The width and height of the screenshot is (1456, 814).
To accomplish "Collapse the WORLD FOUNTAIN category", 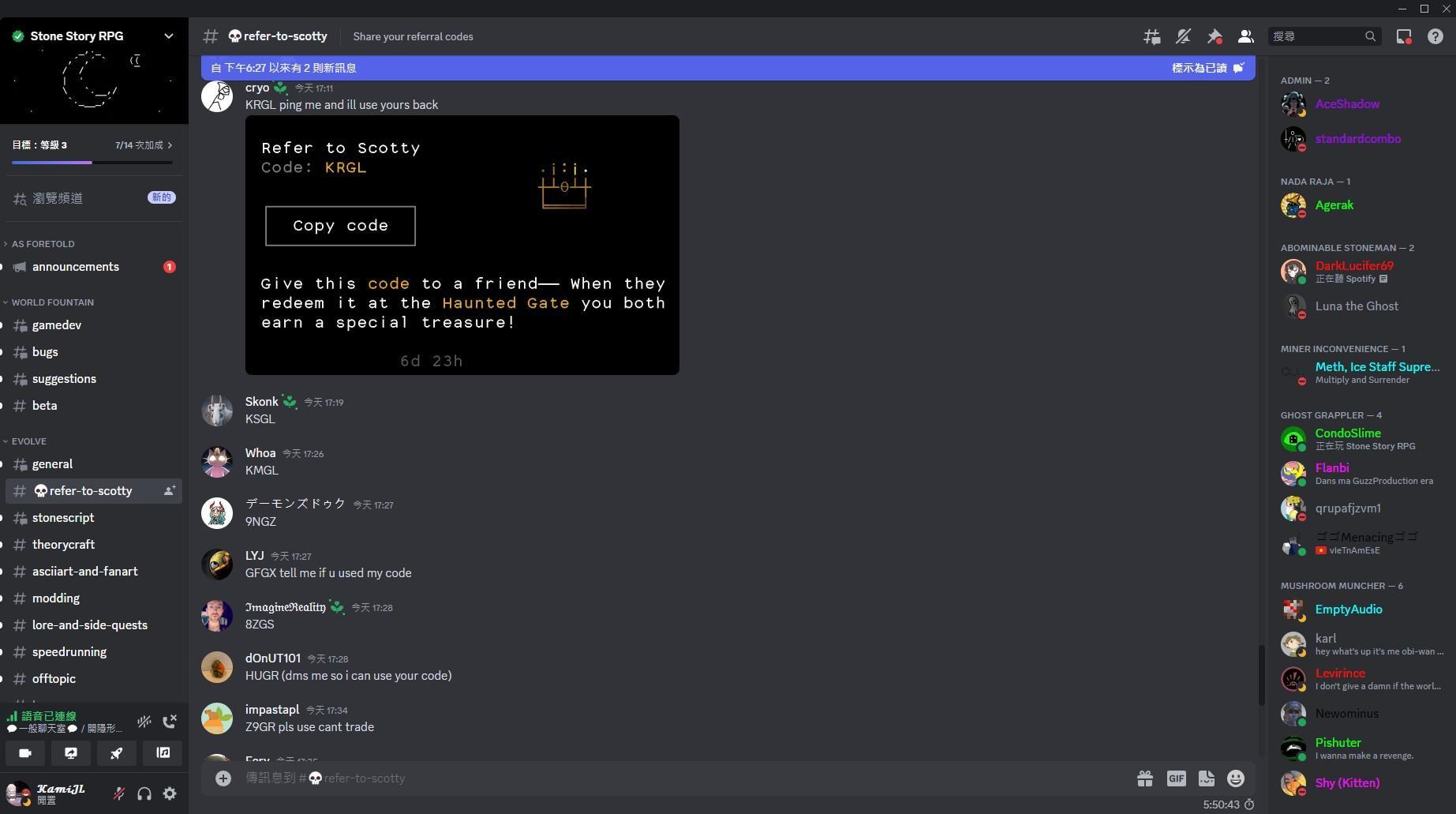I will coord(52,302).
